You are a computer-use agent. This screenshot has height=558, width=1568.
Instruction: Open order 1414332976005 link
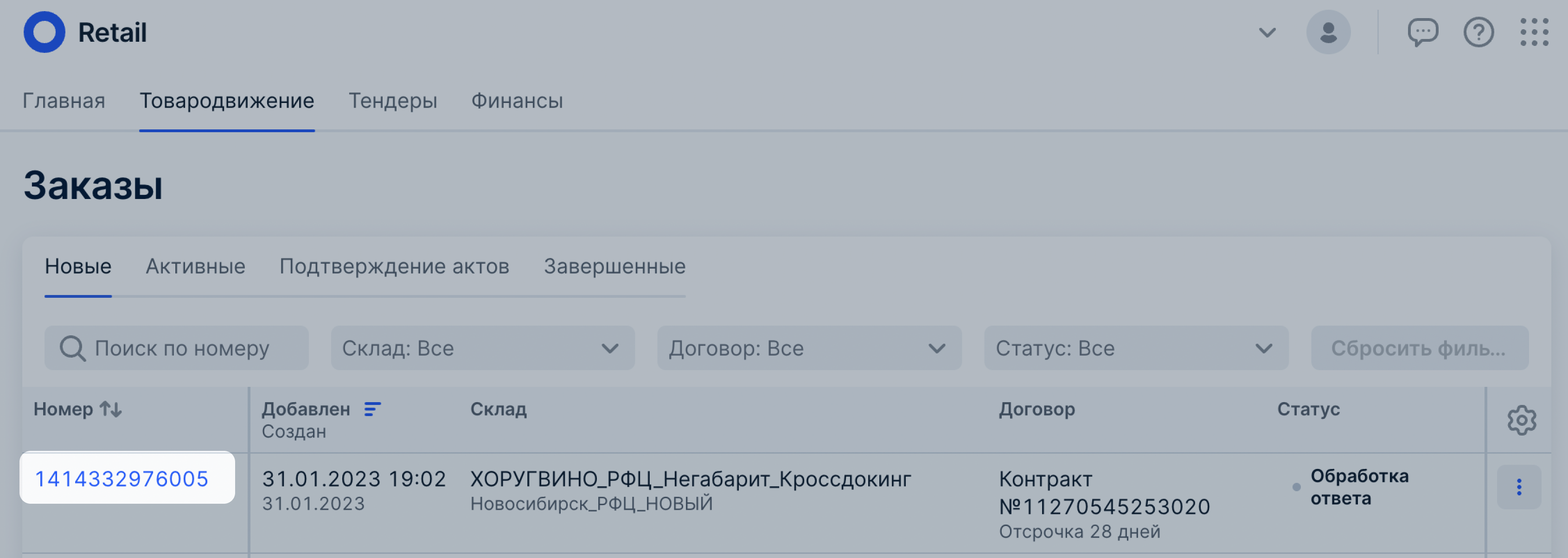point(122,479)
